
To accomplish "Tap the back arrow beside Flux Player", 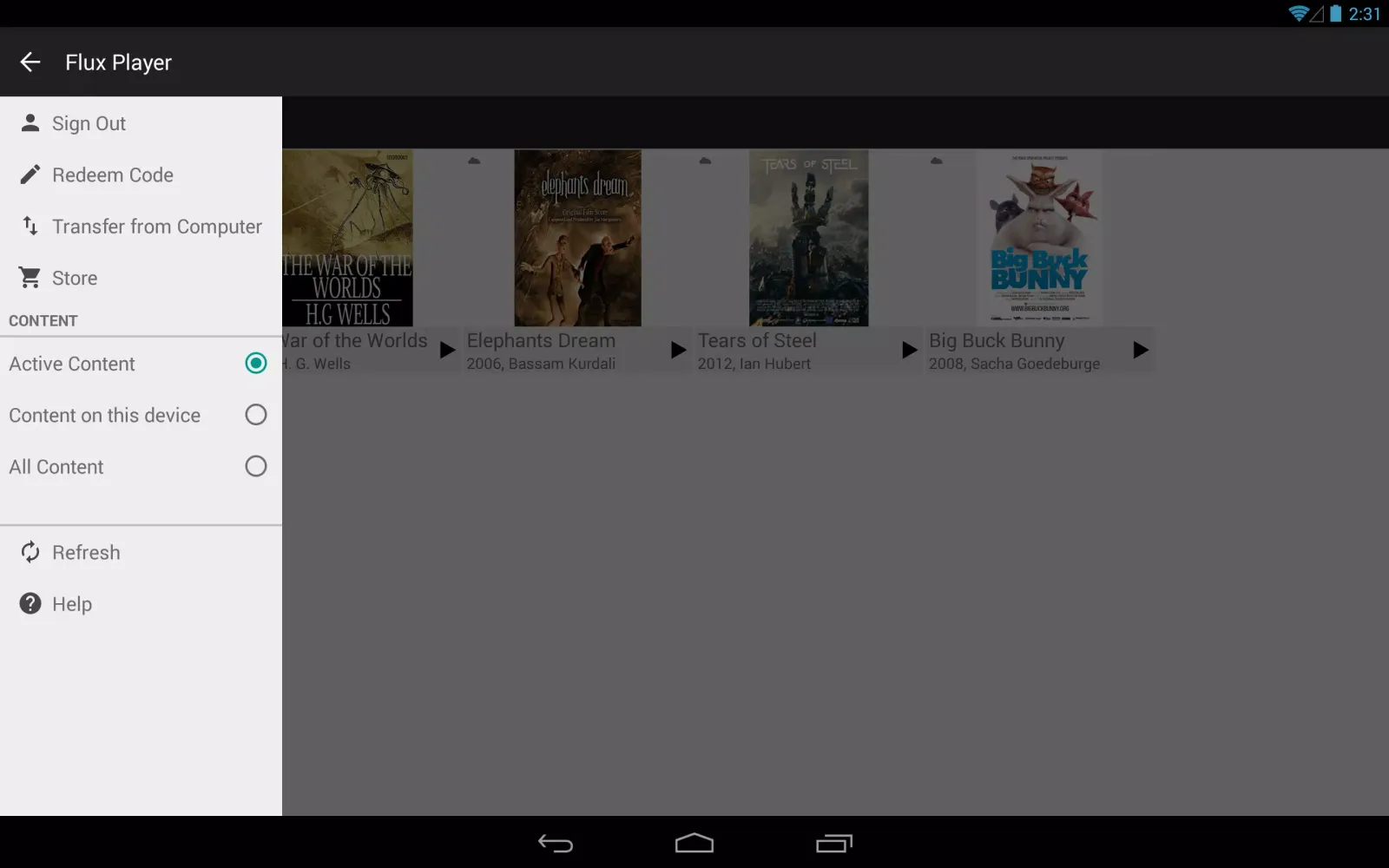I will pyautogui.click(x=30, y=62).
